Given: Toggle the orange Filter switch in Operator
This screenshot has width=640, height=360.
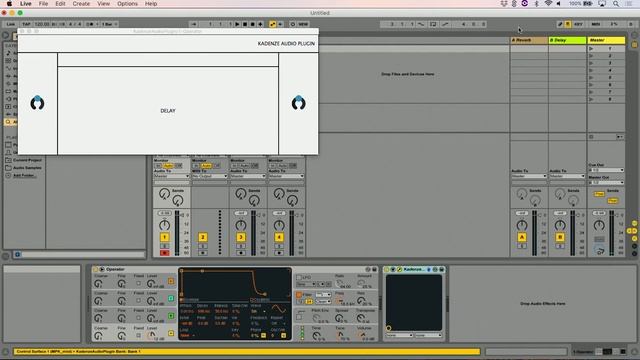Looking at the screenshot, I should click(x=299, y=295).
